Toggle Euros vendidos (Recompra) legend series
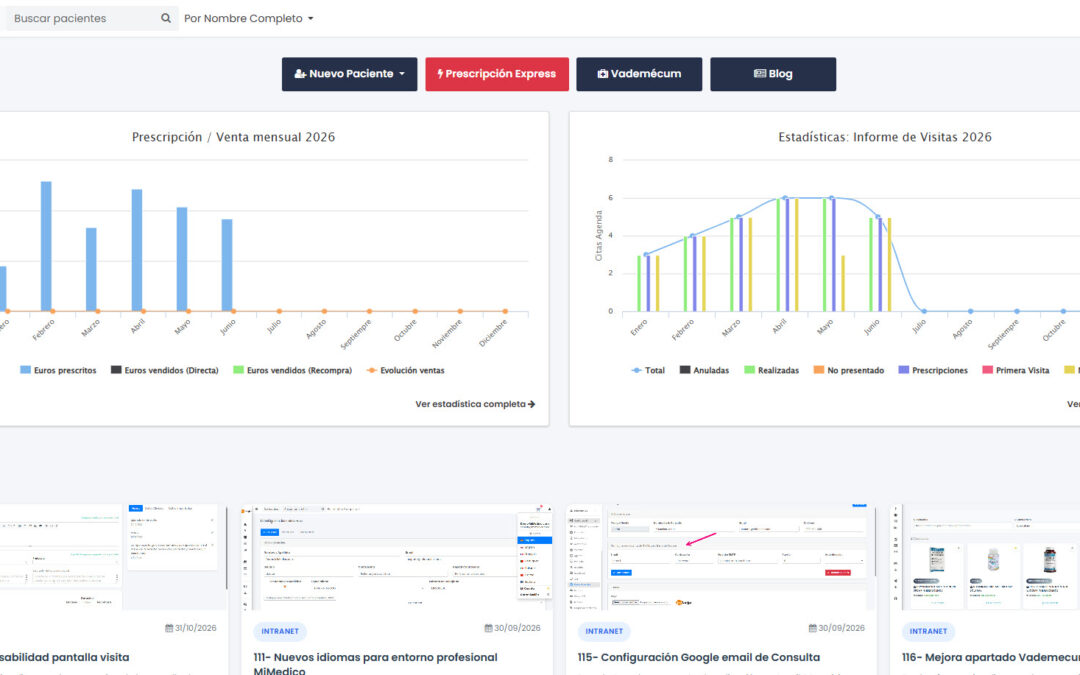1080x675 pixels. [x=293, y=370]
